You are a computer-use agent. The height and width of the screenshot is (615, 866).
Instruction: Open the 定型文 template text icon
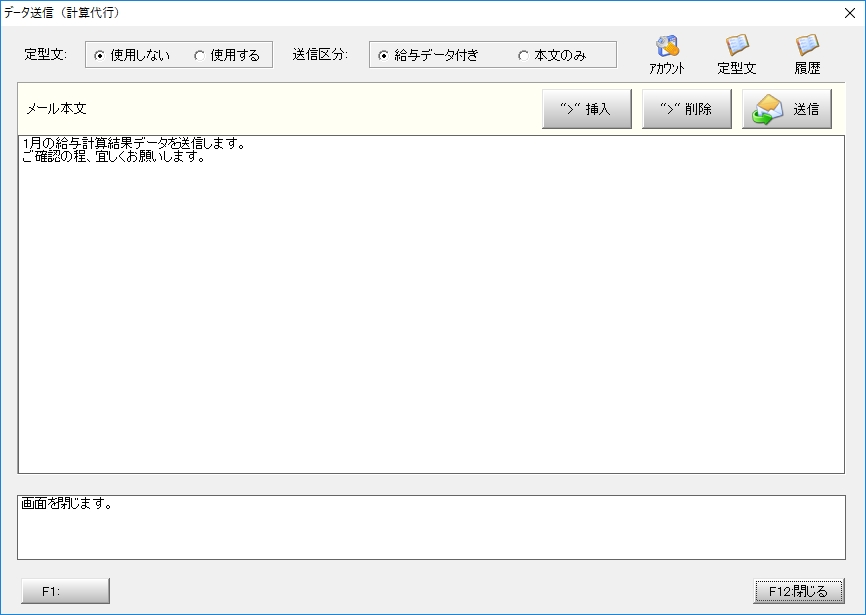736,55
